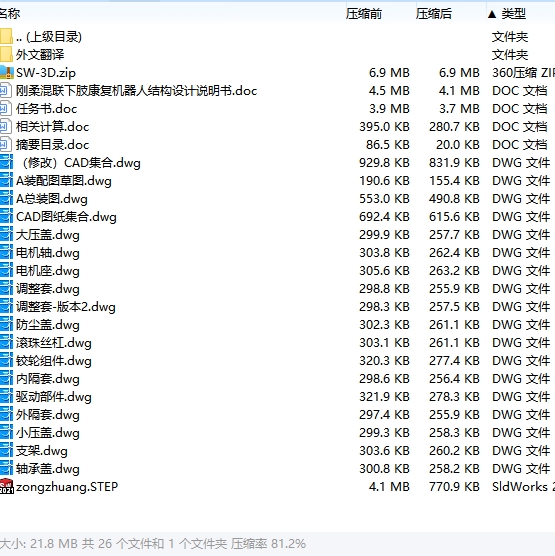Click the 86.5 KB original size value
Image resolution: width=555 pixels, height=556 pixels.
(388, 145)
